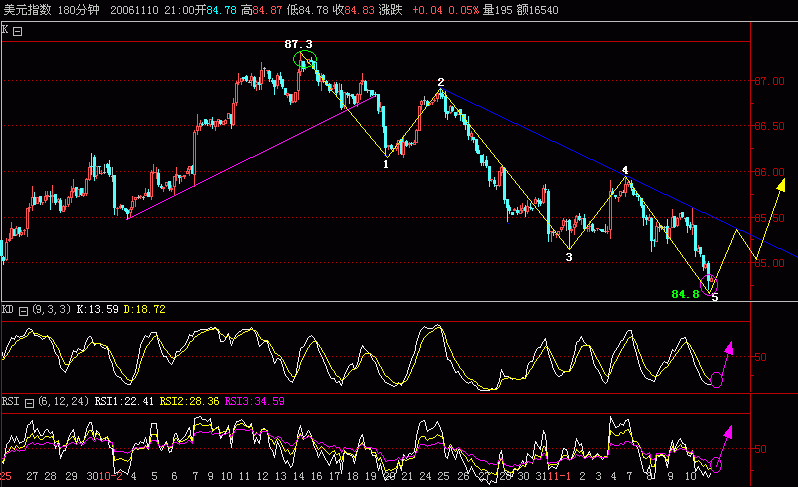Click the 20061110 21:00 timestamp

152,10
